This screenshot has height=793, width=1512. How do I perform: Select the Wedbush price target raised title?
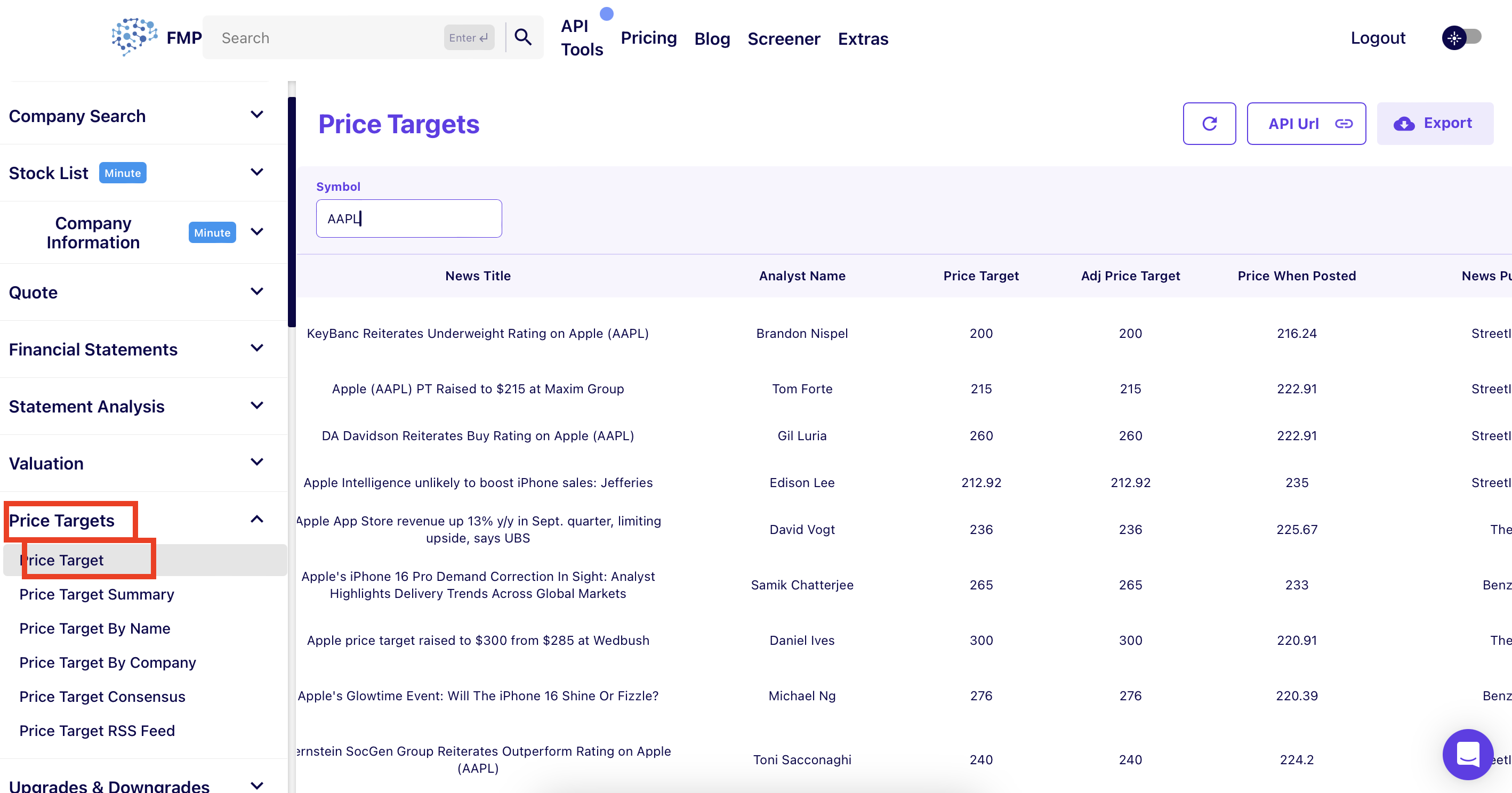(x=478, y=641)
